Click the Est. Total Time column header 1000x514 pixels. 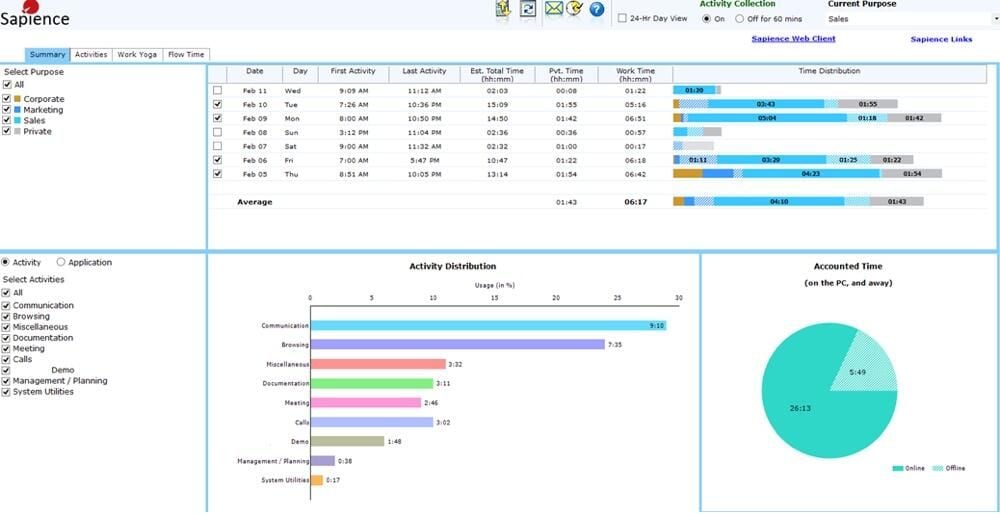(497, 73)
